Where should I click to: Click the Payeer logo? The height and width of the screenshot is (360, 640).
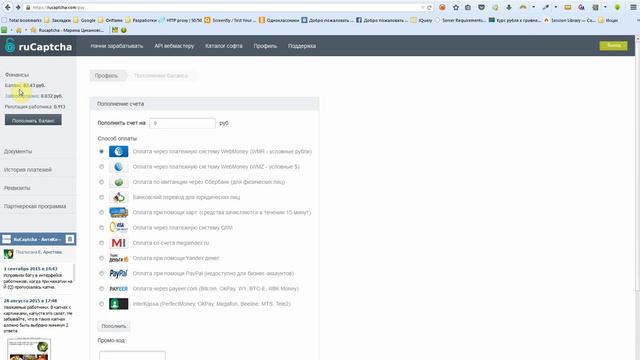118,289
